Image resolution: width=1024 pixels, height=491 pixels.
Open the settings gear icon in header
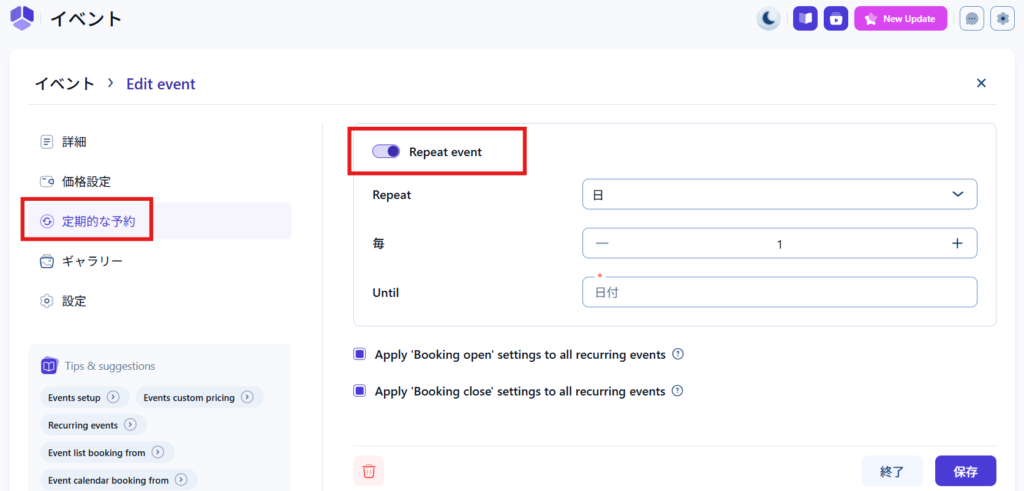[x=1001, y=18]
